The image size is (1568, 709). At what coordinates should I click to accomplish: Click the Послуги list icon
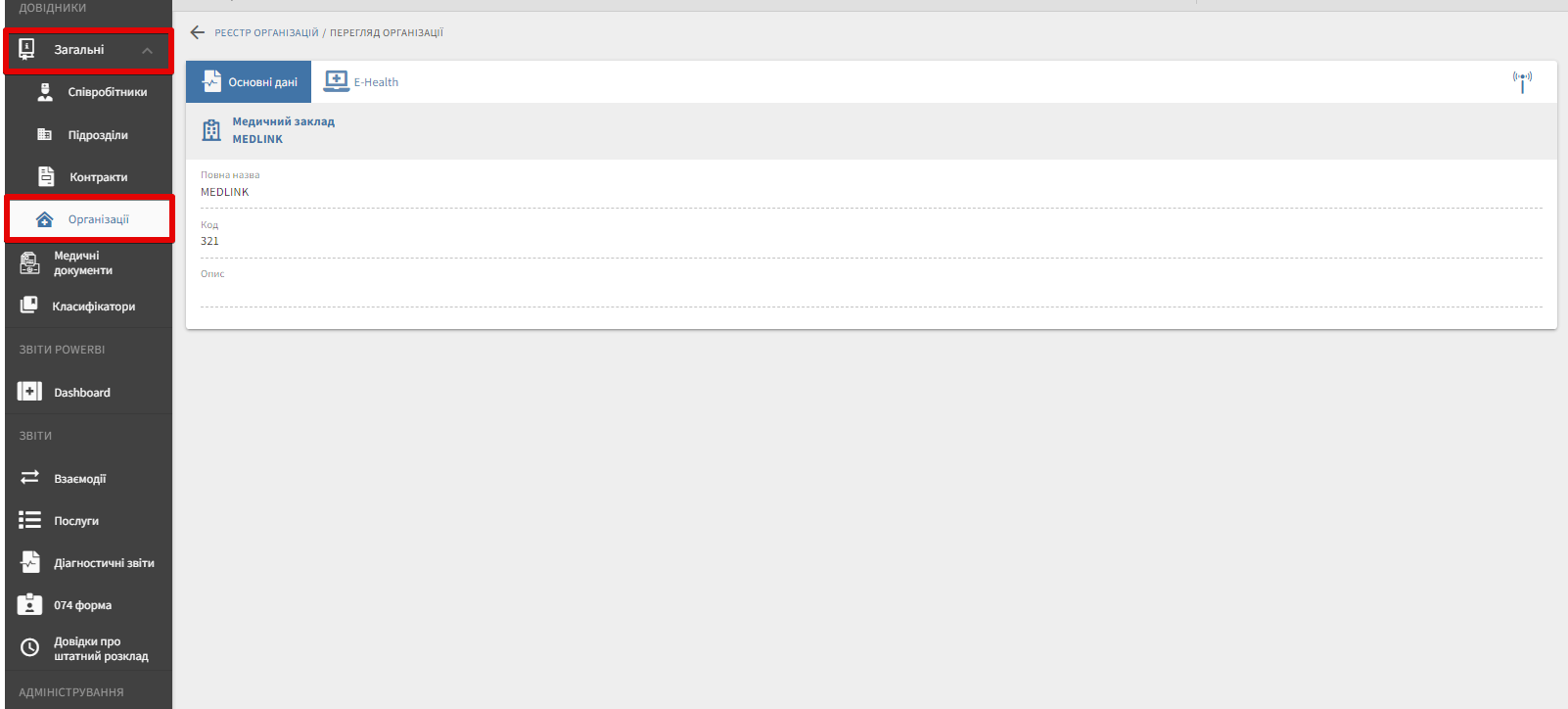pos(30,520)
